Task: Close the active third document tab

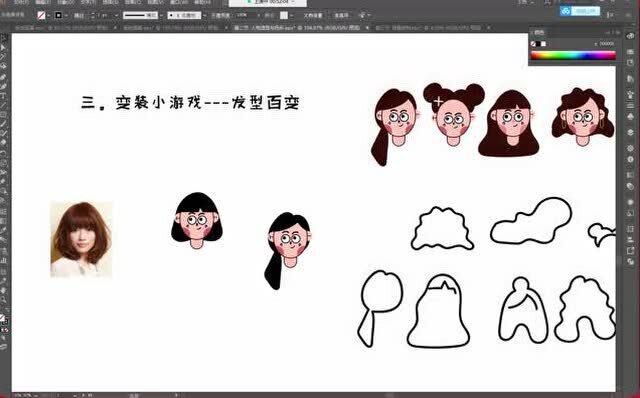Action: (367, 28)
